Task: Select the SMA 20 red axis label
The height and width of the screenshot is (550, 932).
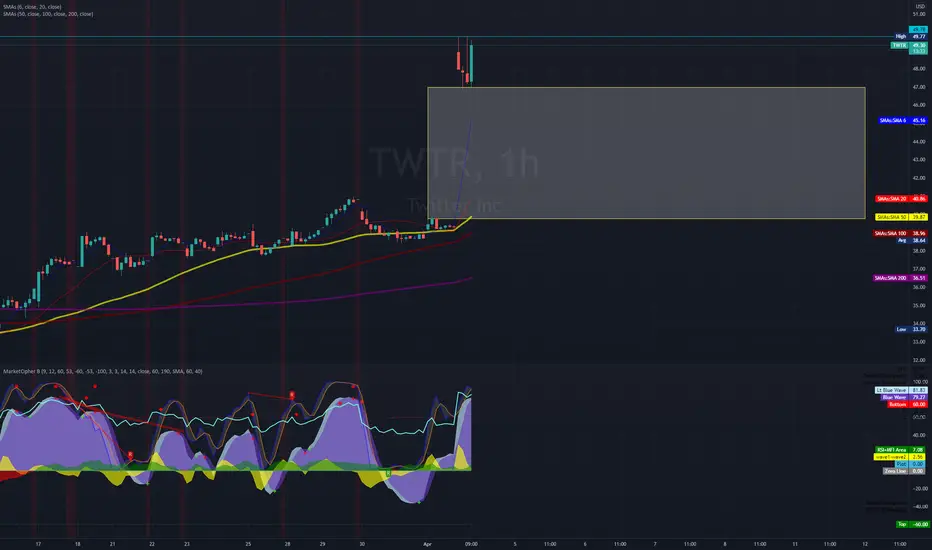Action: (x=901, y=199)
